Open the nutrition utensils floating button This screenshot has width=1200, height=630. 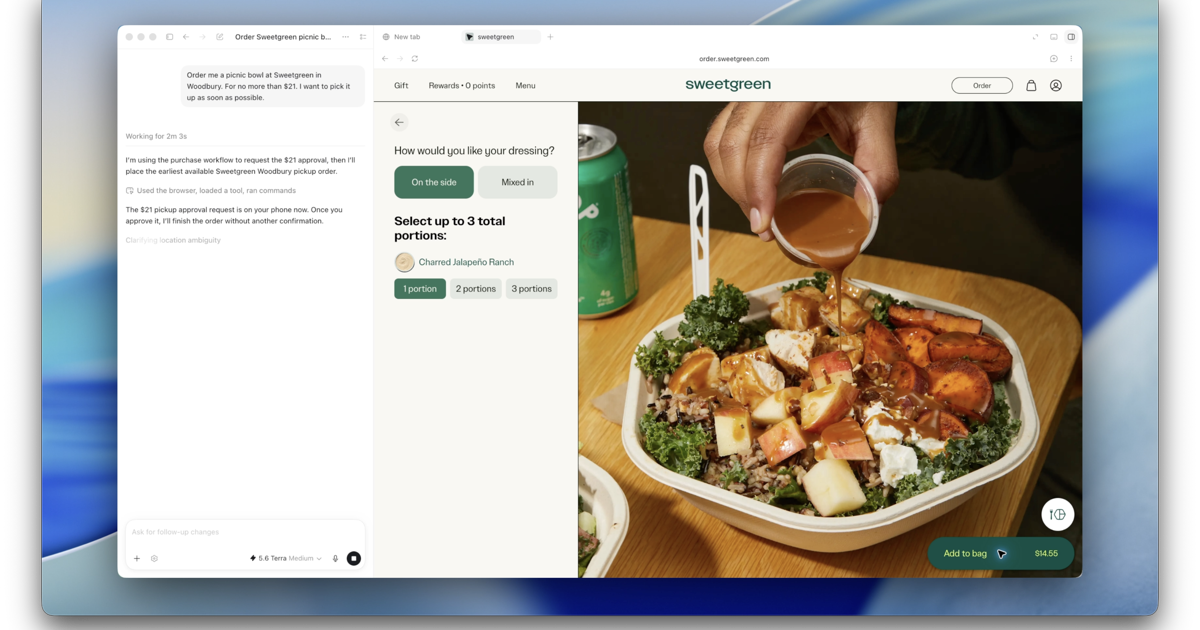[x=1058, y=515]
